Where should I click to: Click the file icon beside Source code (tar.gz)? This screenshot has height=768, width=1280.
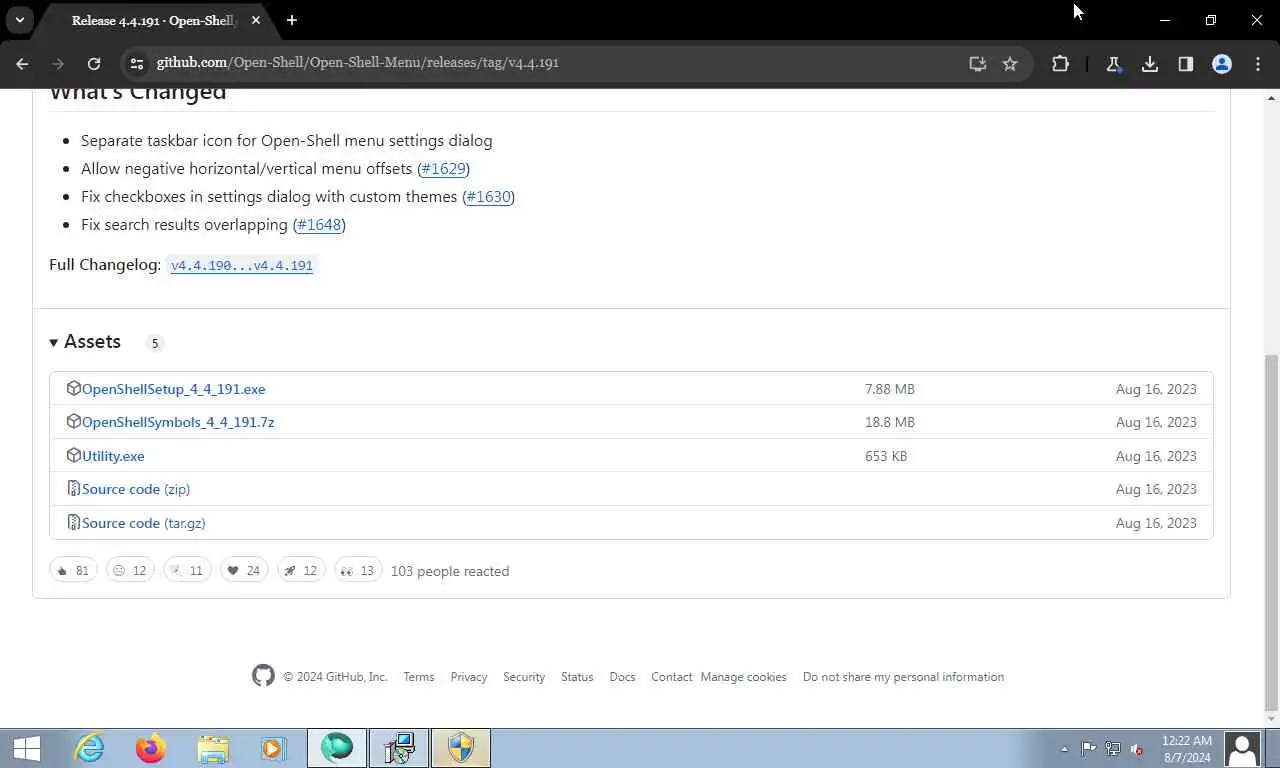pos(73,522)
